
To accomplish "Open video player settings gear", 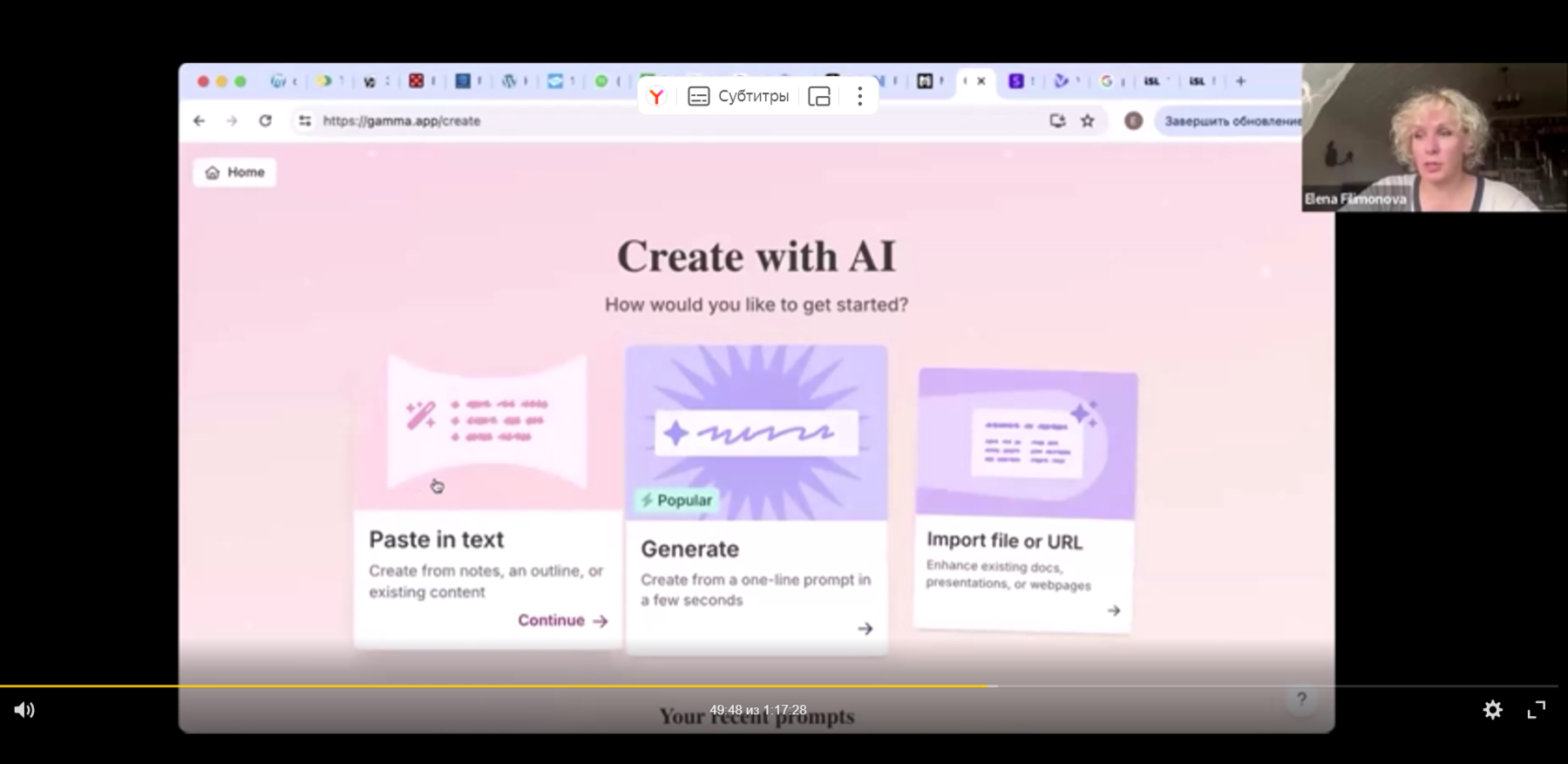I will [x=1492, y=710].
